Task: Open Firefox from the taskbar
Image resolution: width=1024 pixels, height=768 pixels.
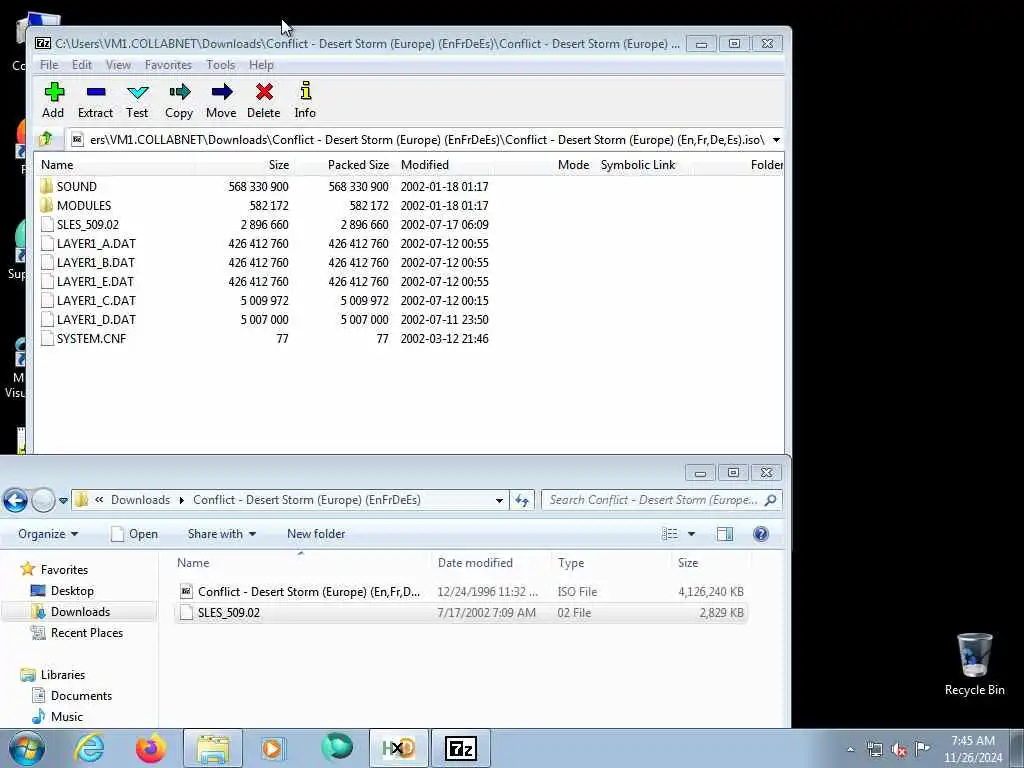Action: [151, 748]
